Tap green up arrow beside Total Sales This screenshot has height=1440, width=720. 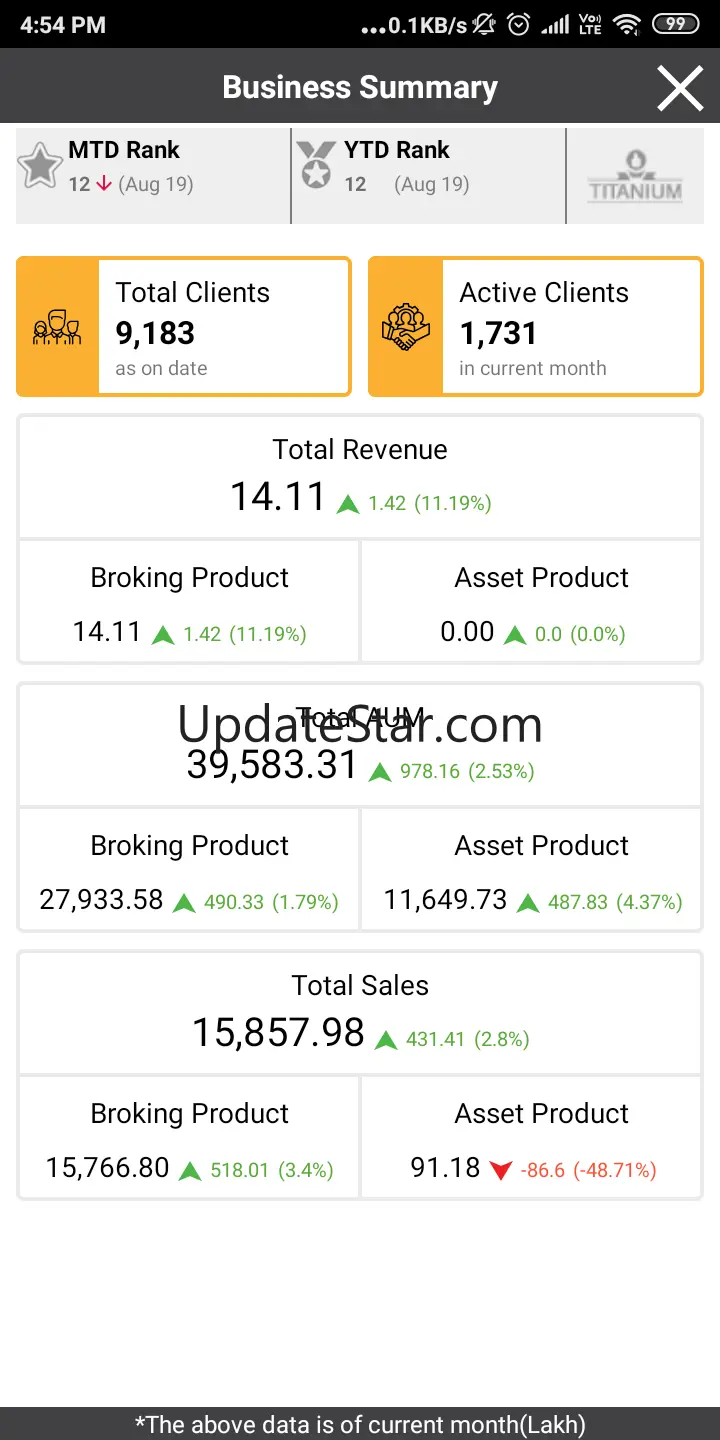(x=386, y=1040)
